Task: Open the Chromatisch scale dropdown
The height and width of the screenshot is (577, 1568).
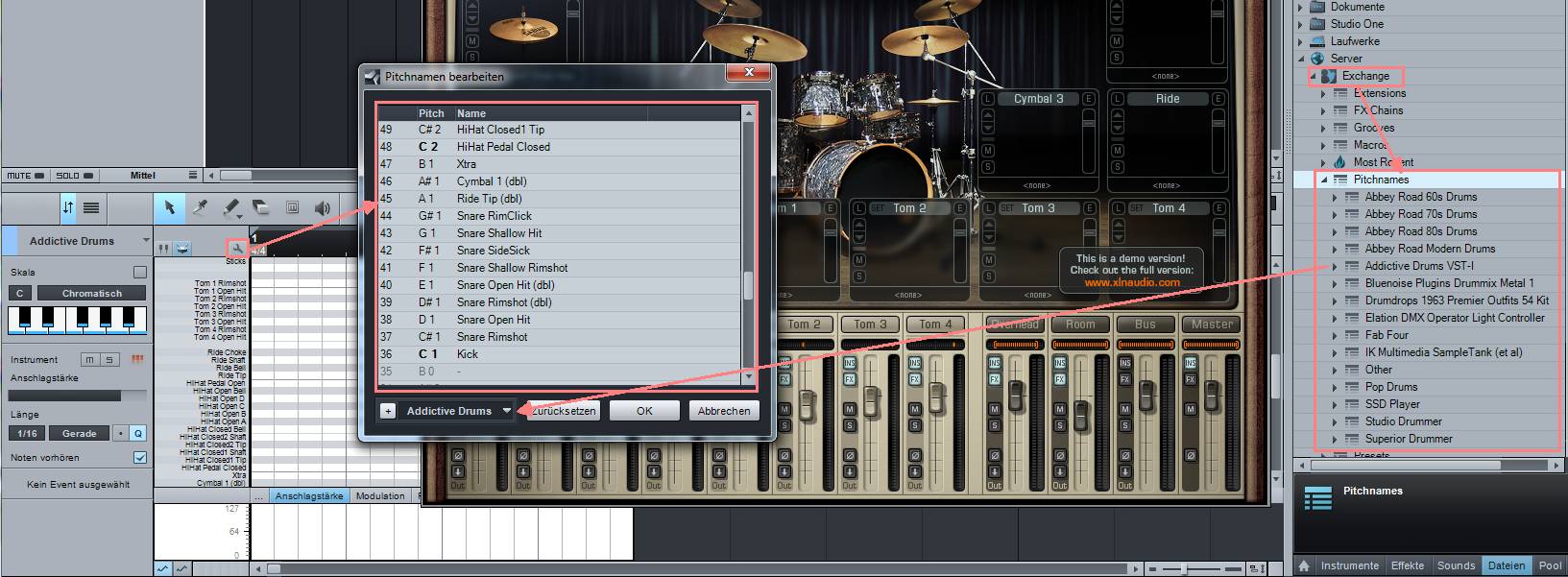Action: pos(92,293)
